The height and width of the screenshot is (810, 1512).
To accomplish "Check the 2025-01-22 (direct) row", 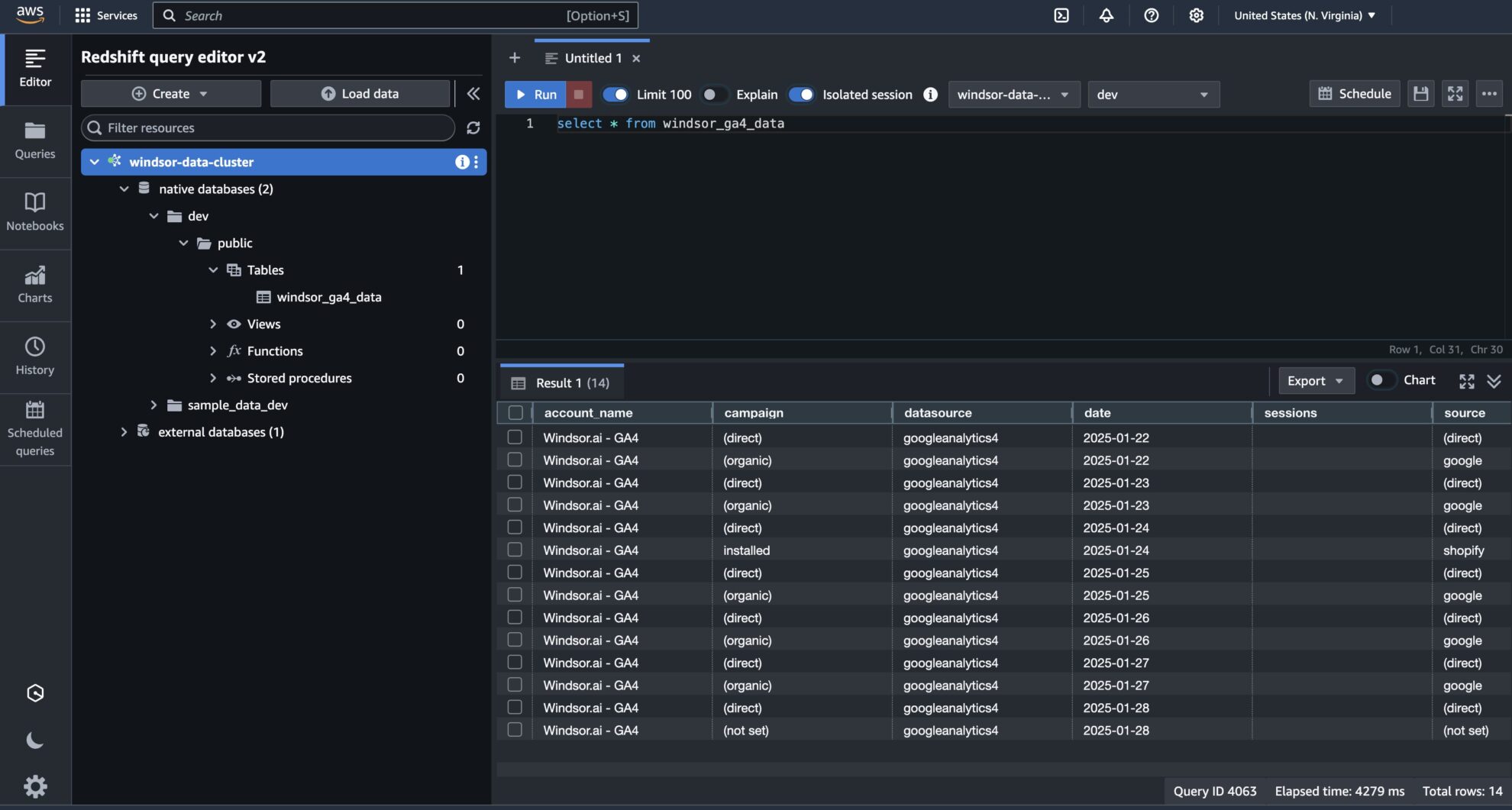I will [515, 437].
